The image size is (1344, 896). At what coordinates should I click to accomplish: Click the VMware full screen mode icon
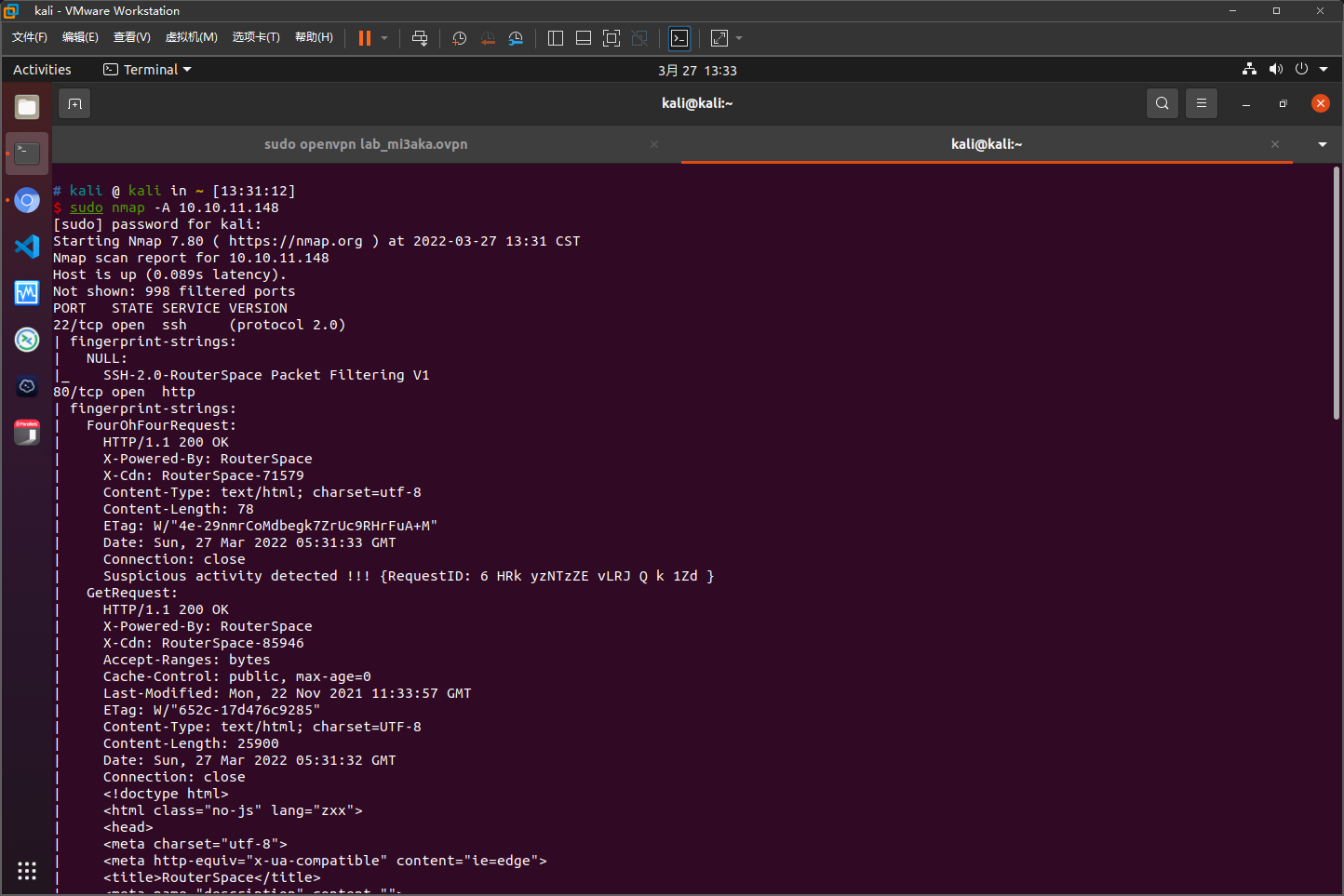click(612, 38)
